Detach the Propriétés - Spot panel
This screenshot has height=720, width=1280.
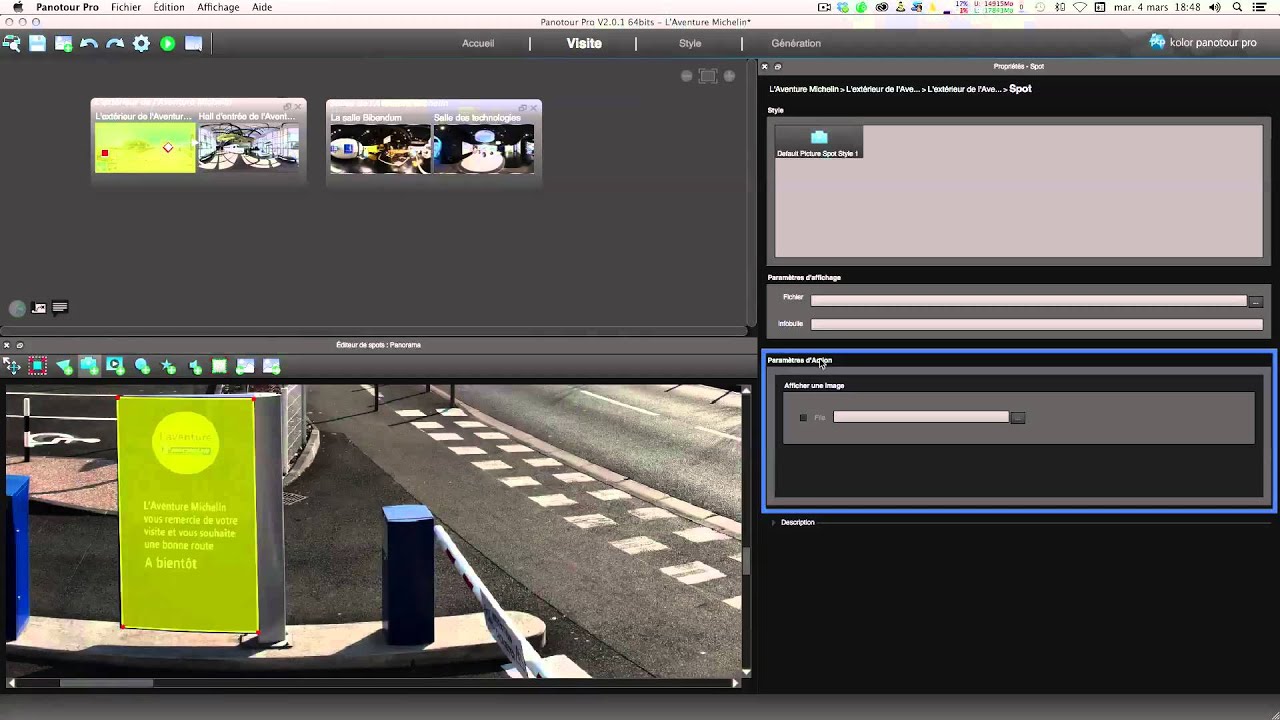(778, 66)
